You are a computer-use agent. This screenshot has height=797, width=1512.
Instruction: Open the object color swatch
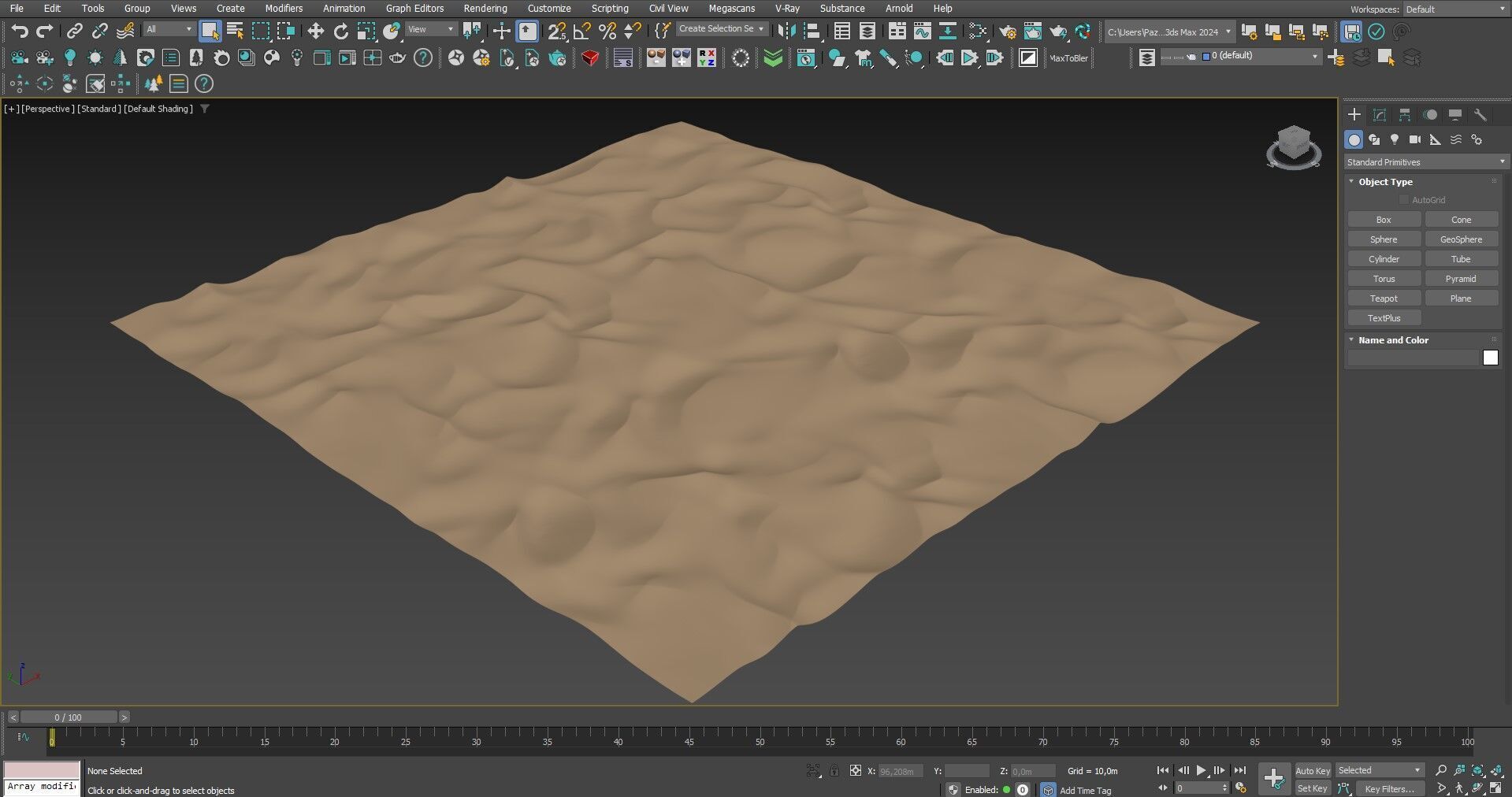1491,358
